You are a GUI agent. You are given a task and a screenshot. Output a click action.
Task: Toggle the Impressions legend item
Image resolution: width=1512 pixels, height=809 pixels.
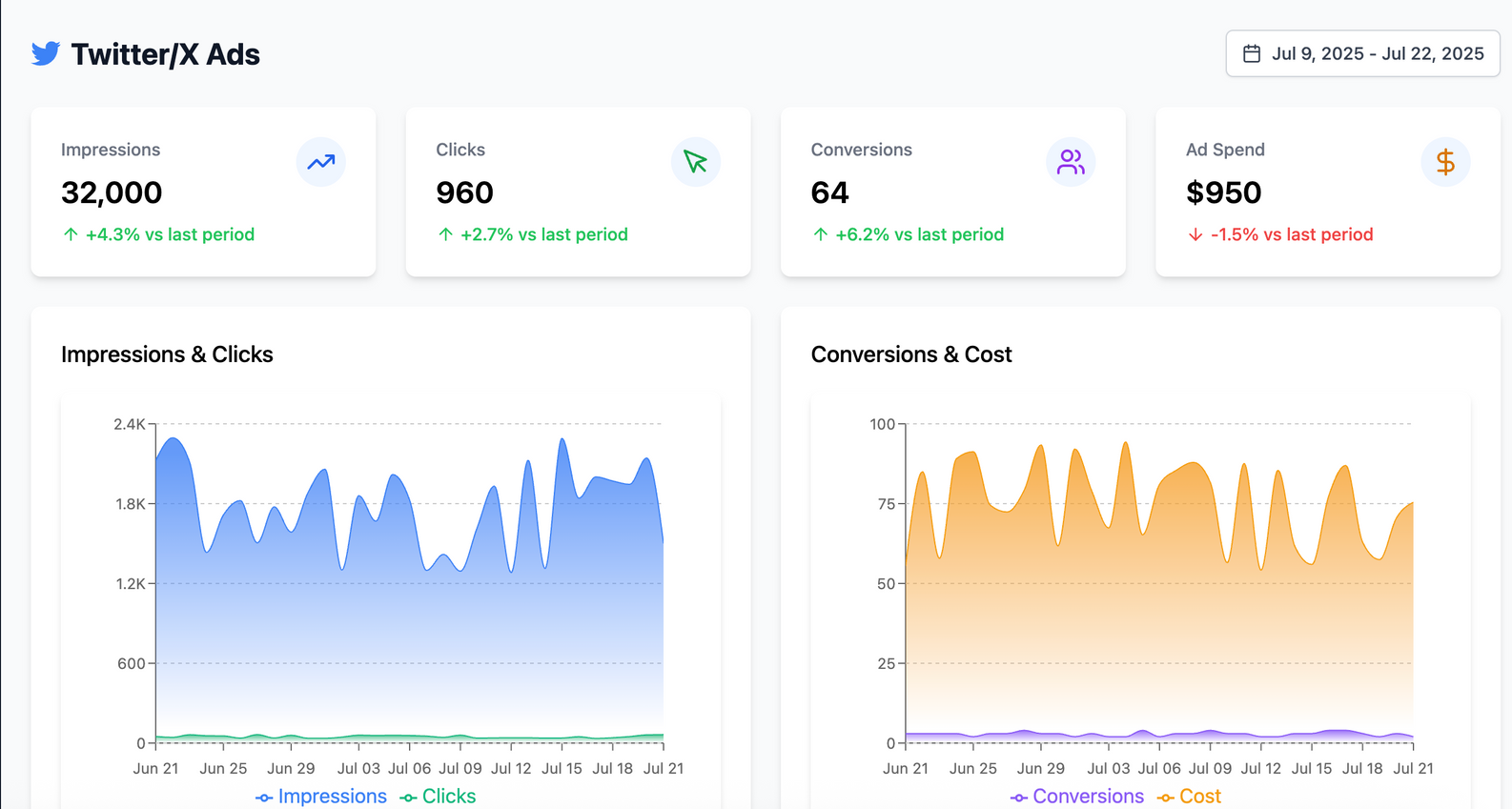point(321,797)
